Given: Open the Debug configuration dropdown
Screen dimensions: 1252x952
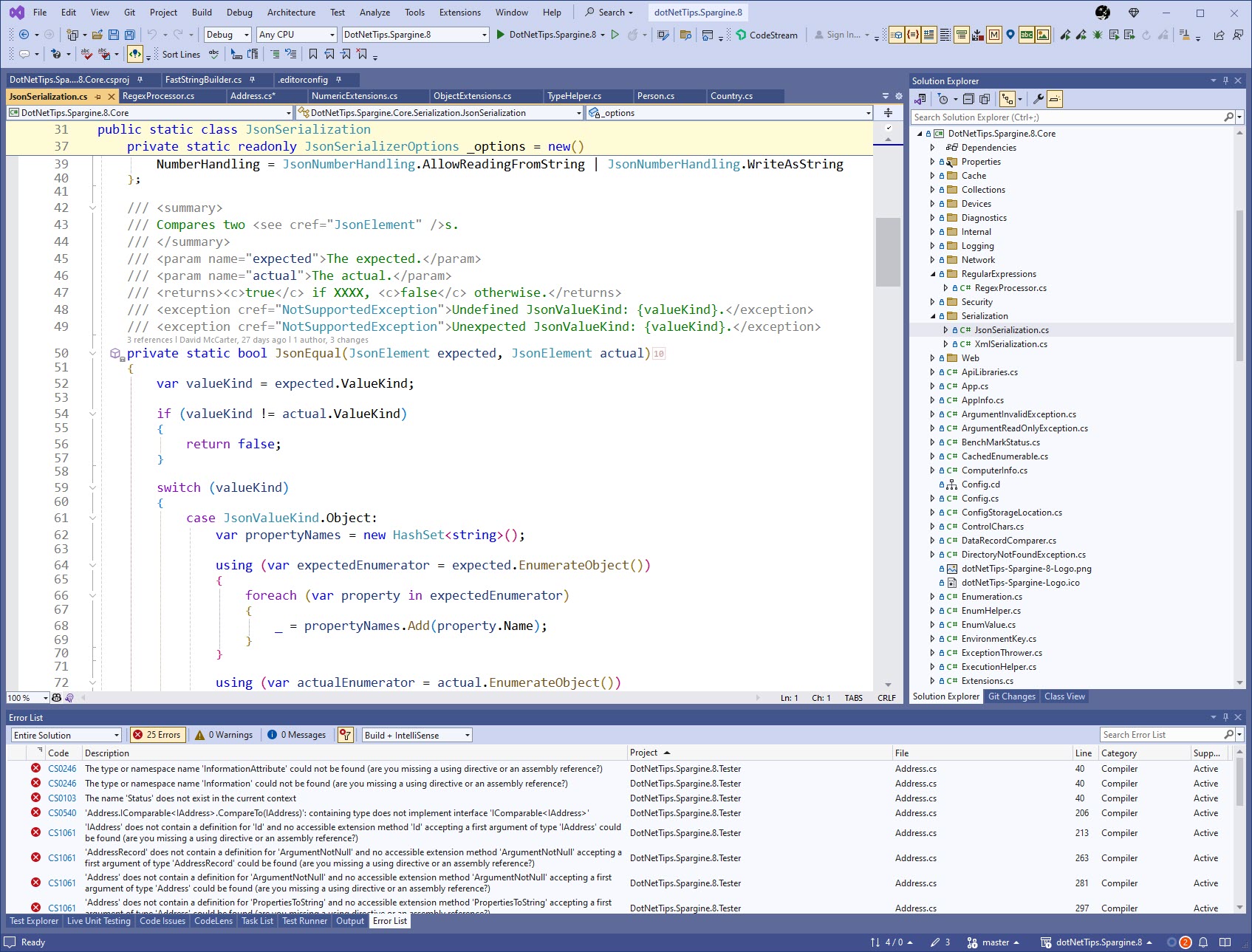Looking at the screenshot, I should pyautogui.click(x=227, y=35).
